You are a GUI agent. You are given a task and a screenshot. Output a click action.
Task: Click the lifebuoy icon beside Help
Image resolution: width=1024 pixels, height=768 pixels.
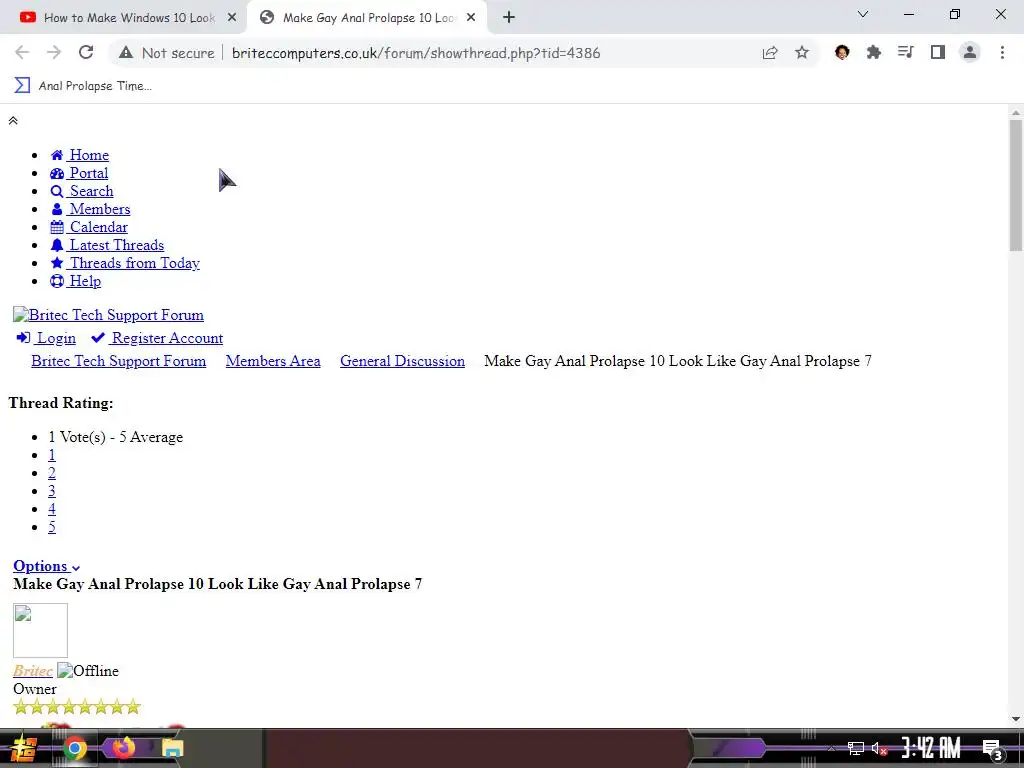click(57, 281)
